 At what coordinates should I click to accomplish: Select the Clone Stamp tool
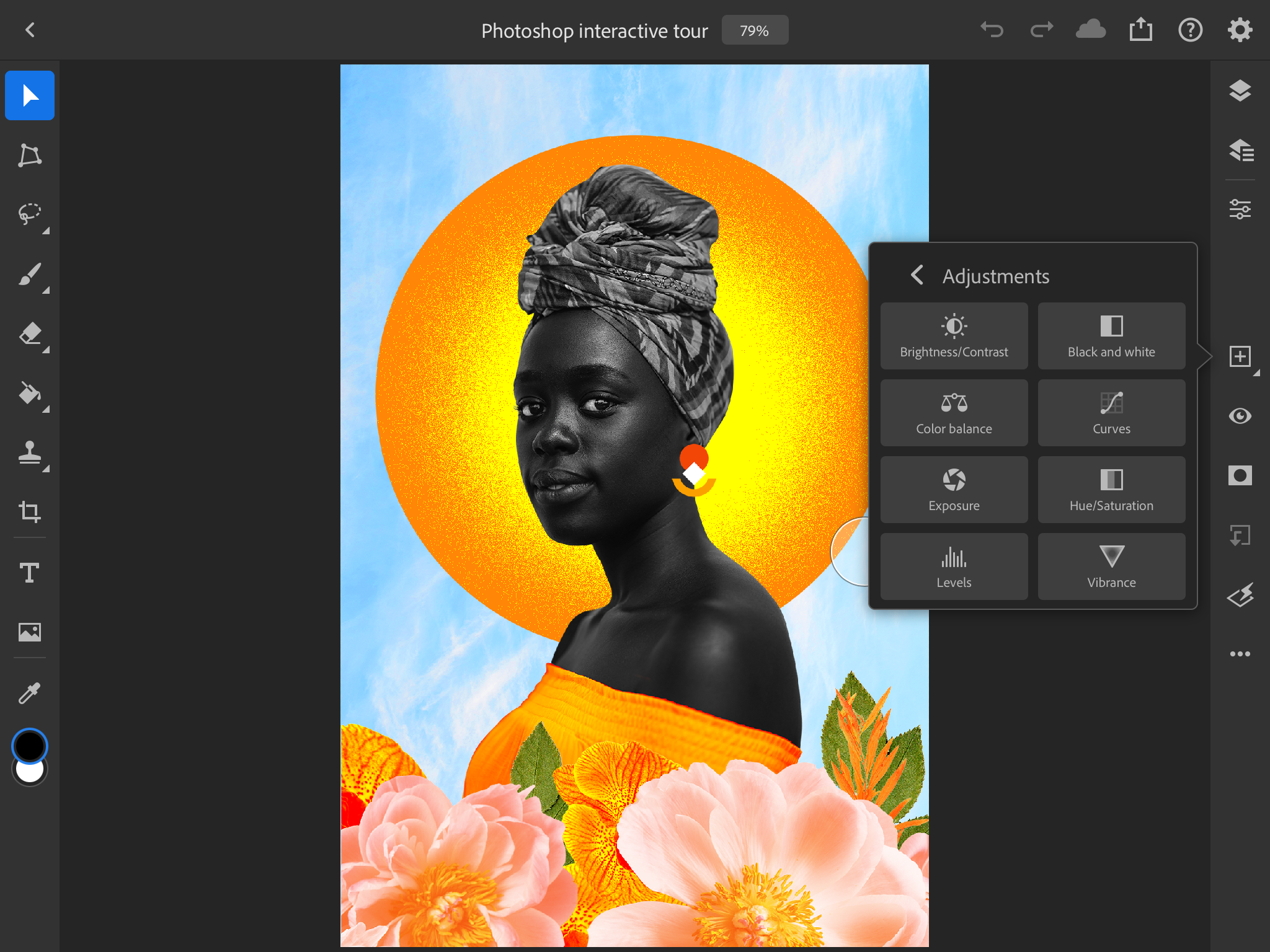(29, 452)
